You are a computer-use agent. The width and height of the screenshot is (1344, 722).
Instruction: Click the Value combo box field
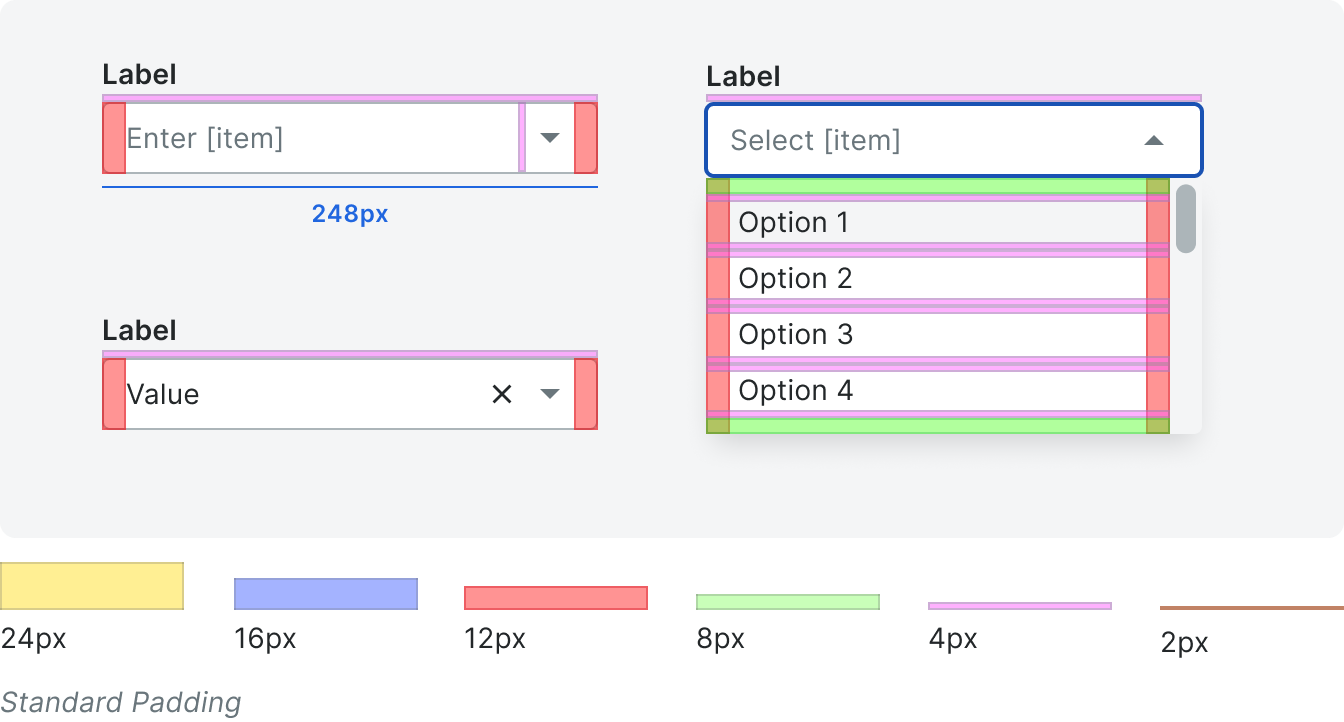click(350, 394)
